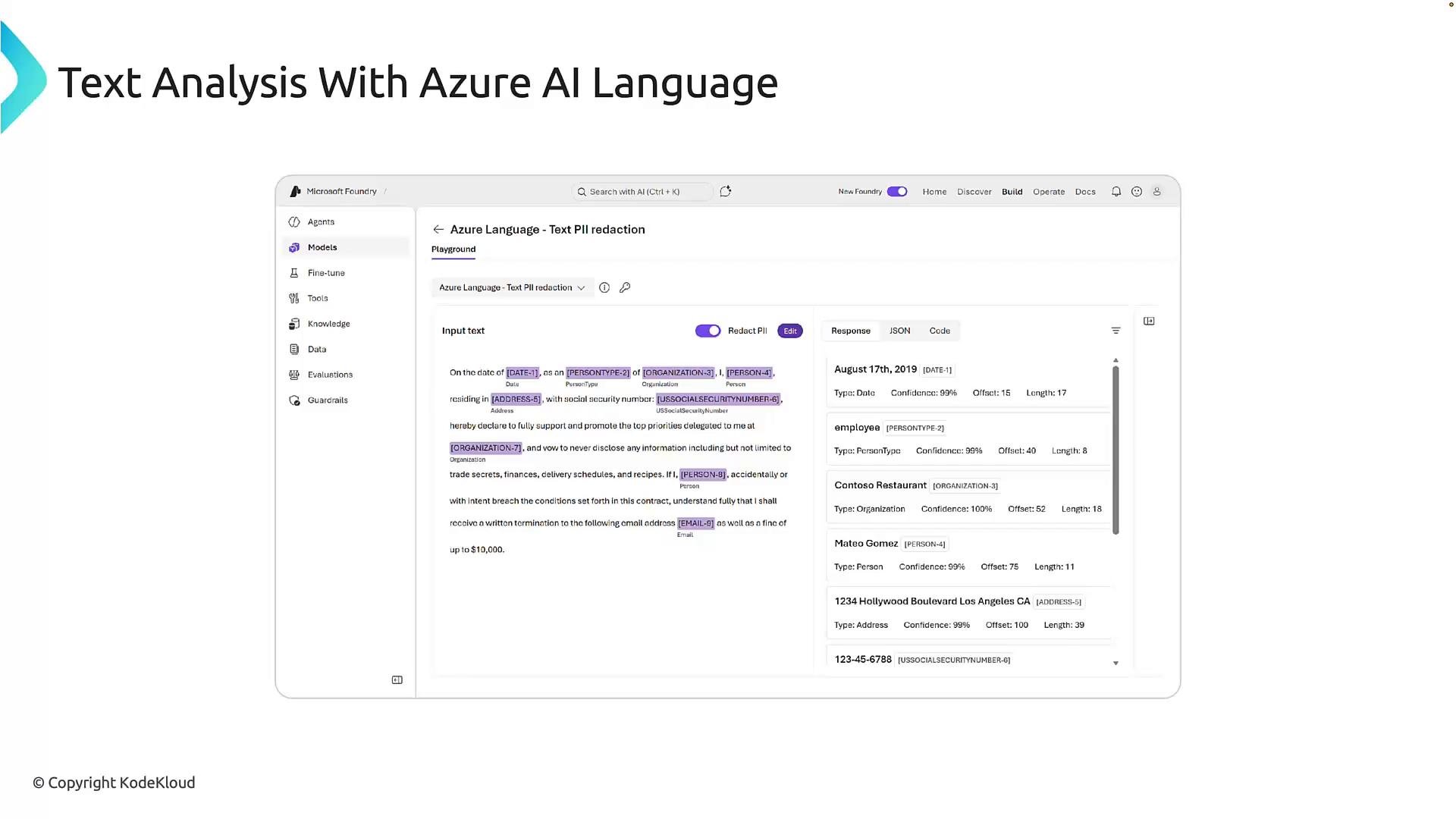
Task: Click the refresh chat icon beside search
Action: (x=725, y=192)
